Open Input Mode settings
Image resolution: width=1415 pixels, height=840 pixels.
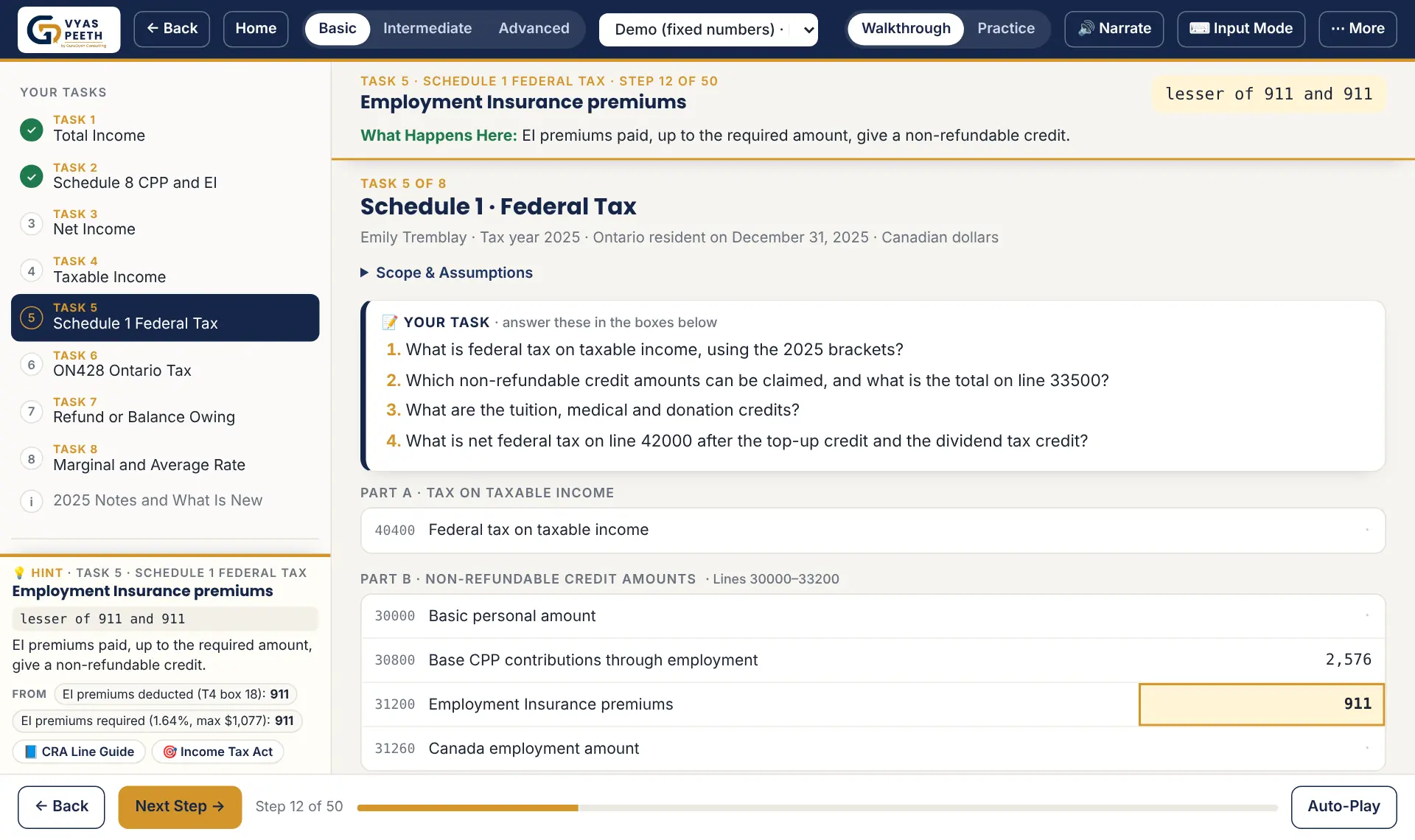1241,29
